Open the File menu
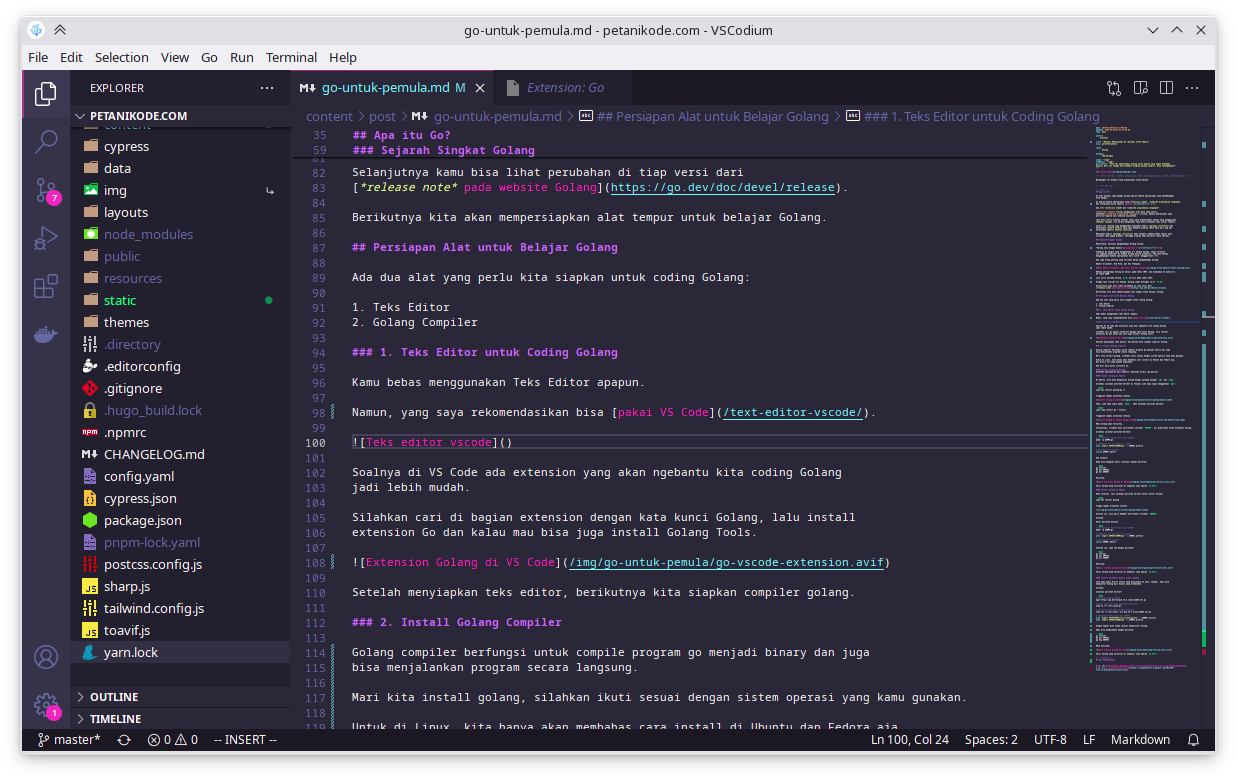Viewport: 1237px width, 779px height. tap(38, 57)
